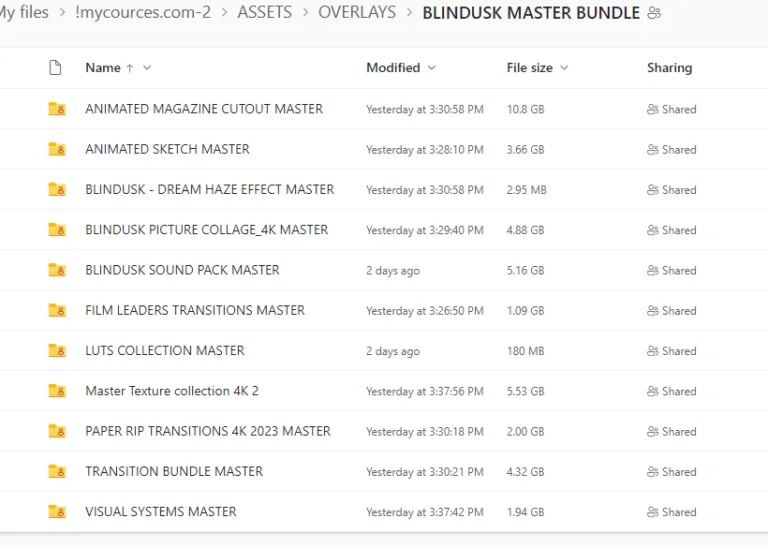Click the ANIMATED MAGAZINE CUTOUT MASTER folder icon

pyautogui.click(x=57, y=109)
